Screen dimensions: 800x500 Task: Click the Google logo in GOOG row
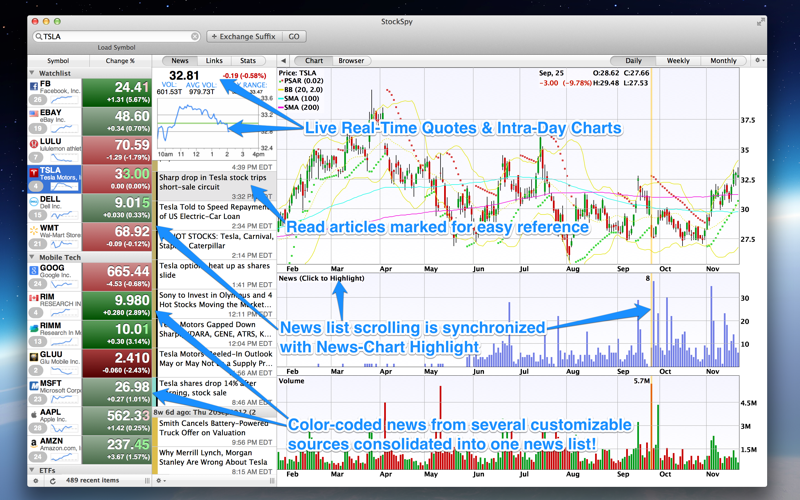pos(34,270)
